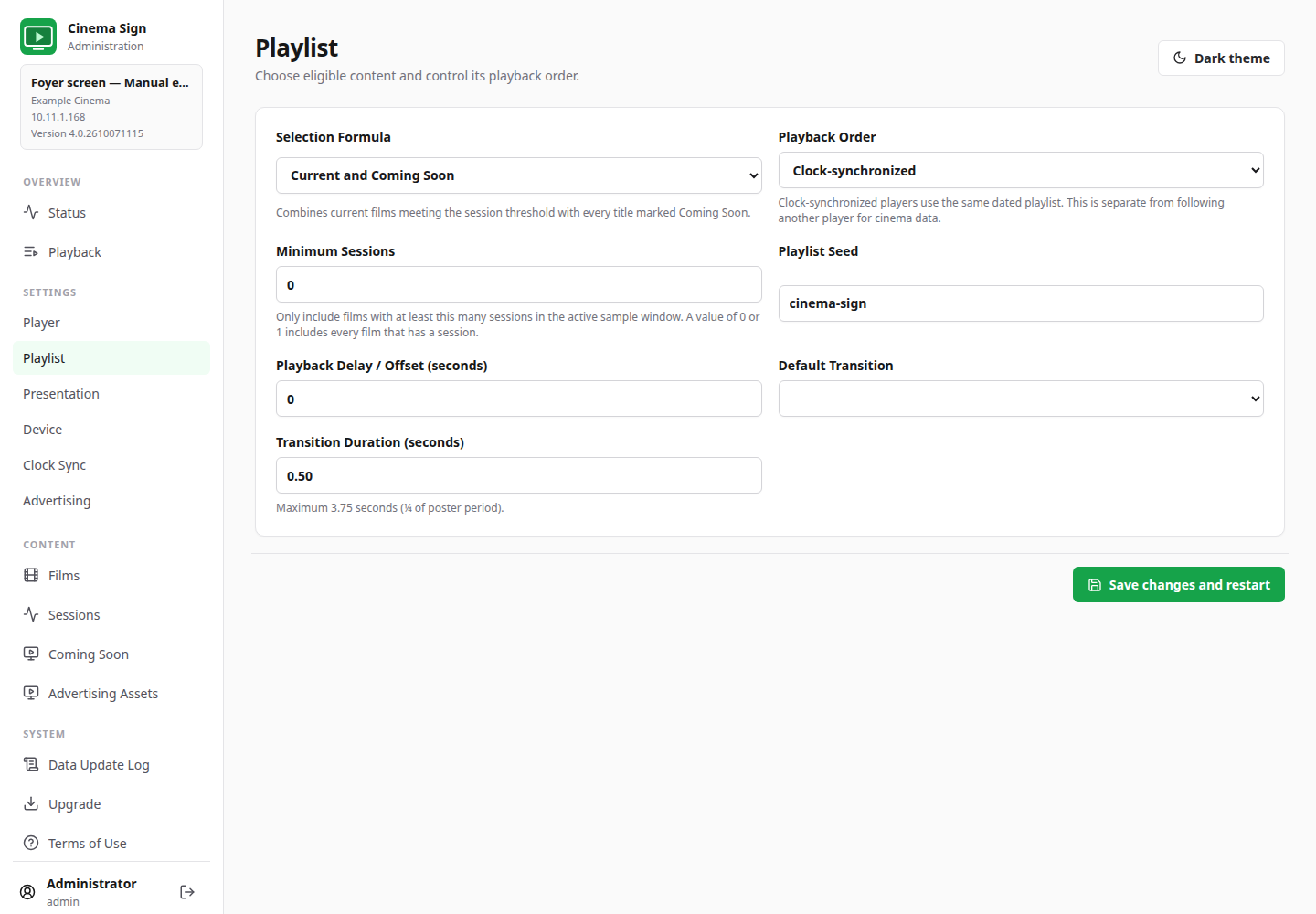Click the Films filmstrip icon
This screenshot has height=914, width=1316.
click(31, 575)
